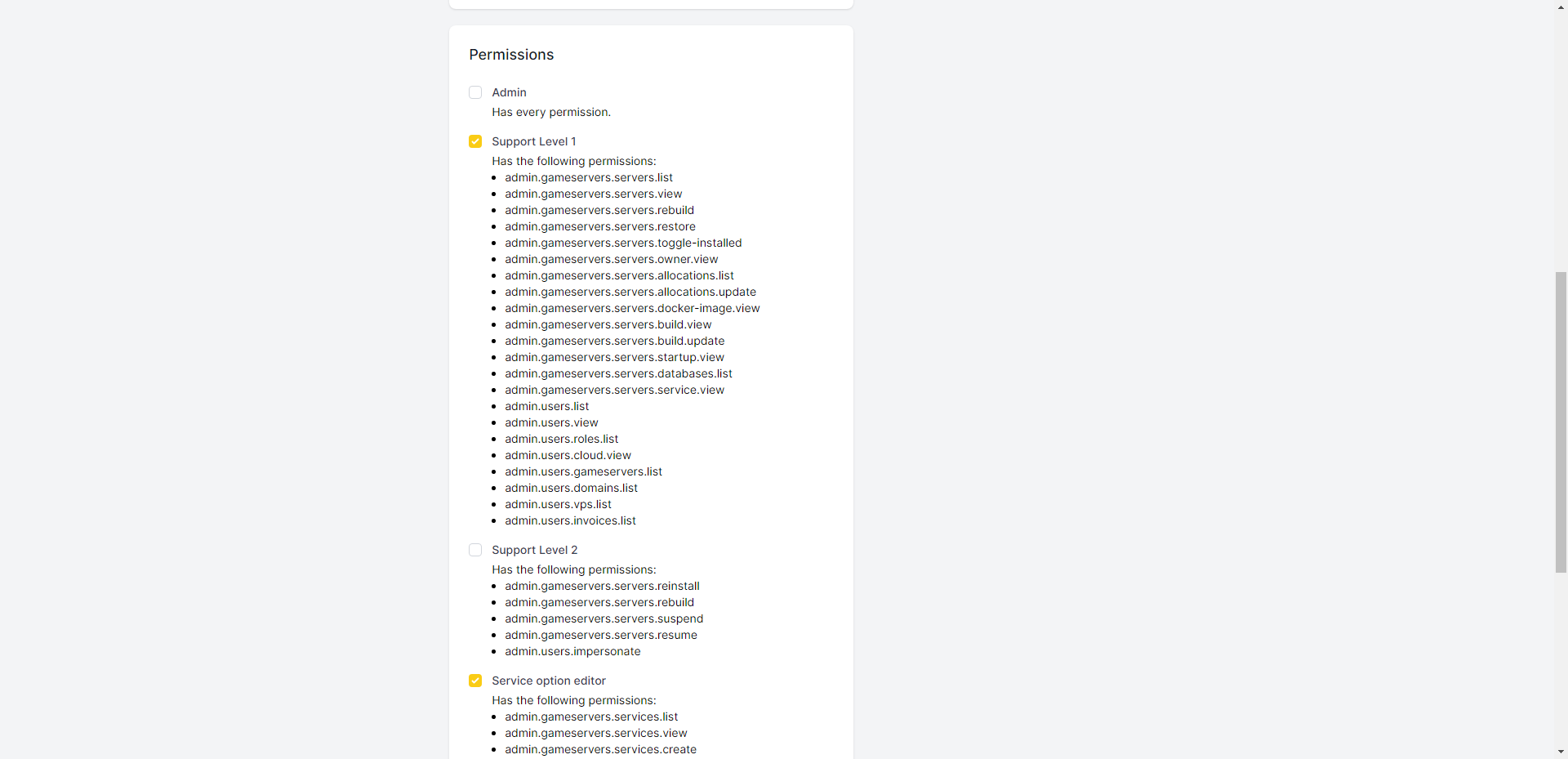
Task: Click the Permissions section heading
Action: (x=511, y=55)
